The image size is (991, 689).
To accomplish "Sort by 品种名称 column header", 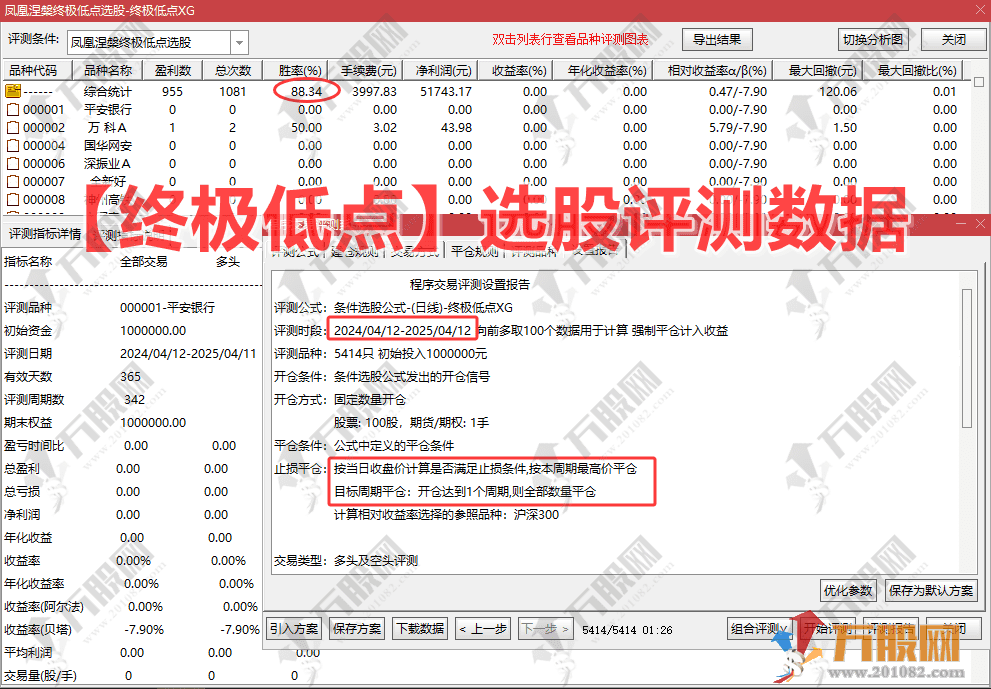I will [107, 71].
